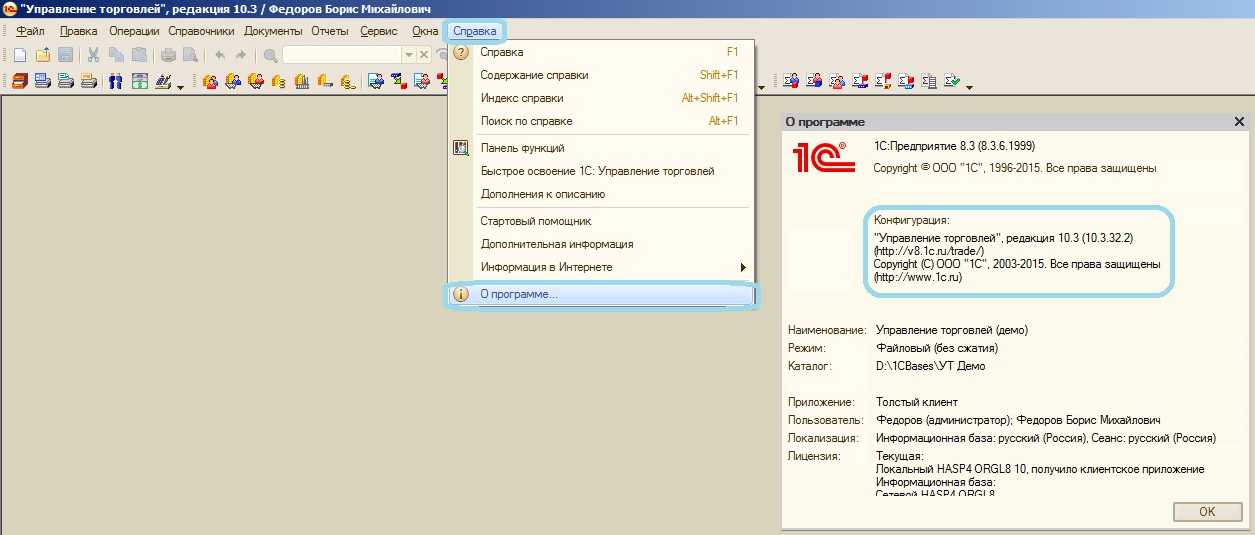Click OK in О программе dialog
Image resolution: width=1255 pixels, height=535 pixels.
(1206, 511)
